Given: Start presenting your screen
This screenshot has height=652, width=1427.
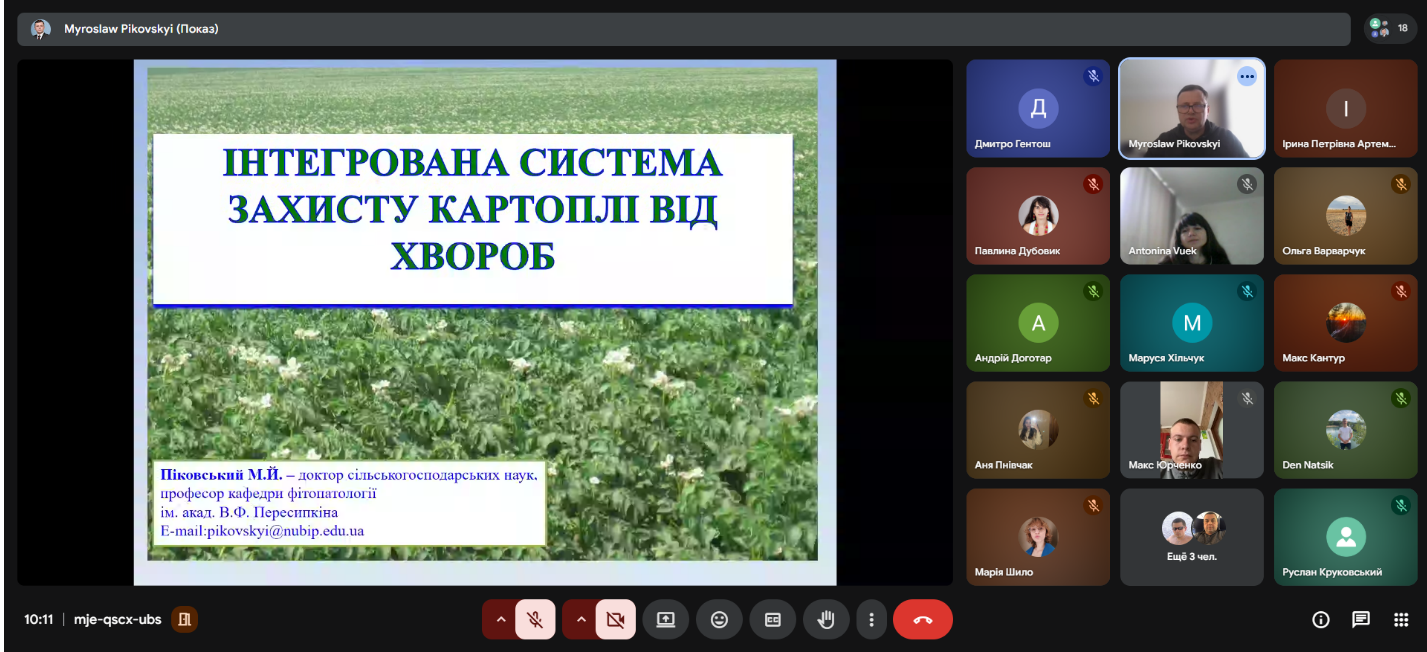Looking at the screenshot, I should [666, 620].
